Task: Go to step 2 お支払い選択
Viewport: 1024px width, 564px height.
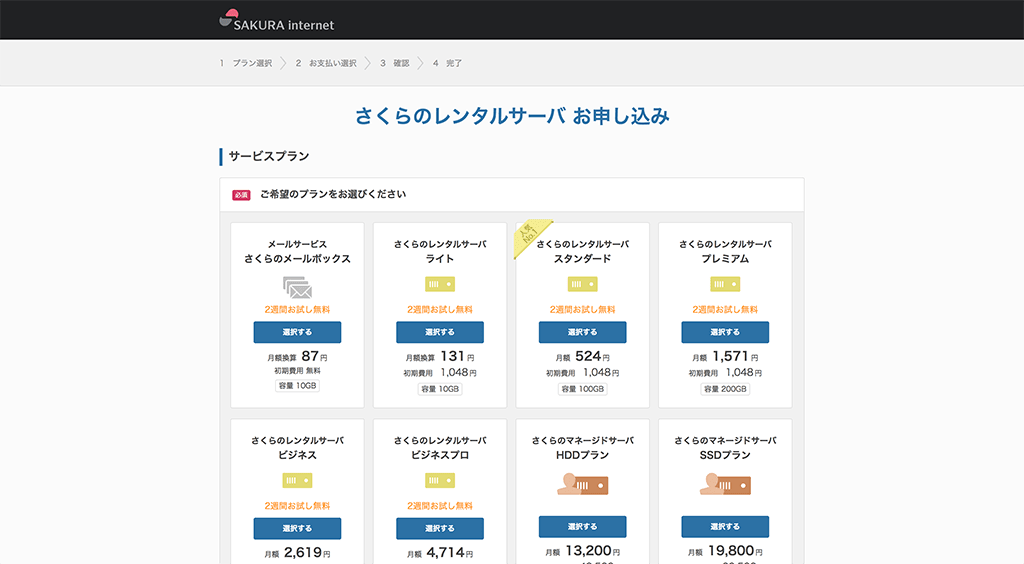Action: pos(326,63)
